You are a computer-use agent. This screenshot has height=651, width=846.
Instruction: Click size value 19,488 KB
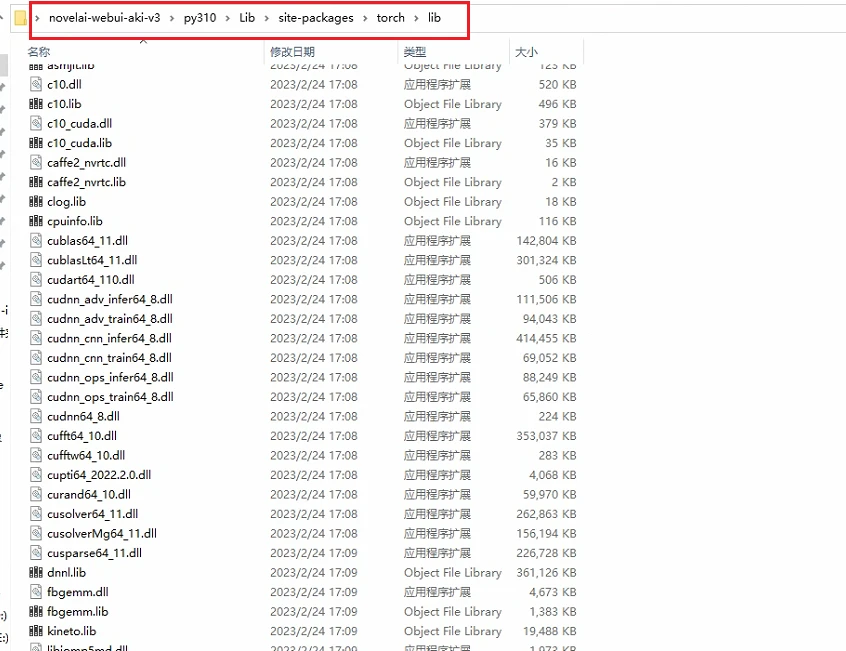(549, 631)
